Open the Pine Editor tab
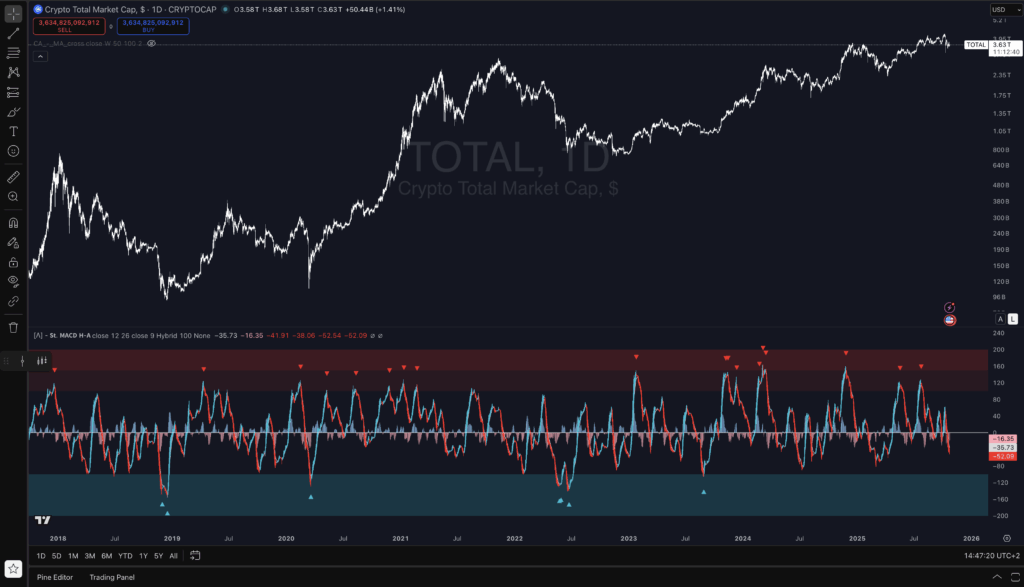1024x587 pixels. point(57,577)
